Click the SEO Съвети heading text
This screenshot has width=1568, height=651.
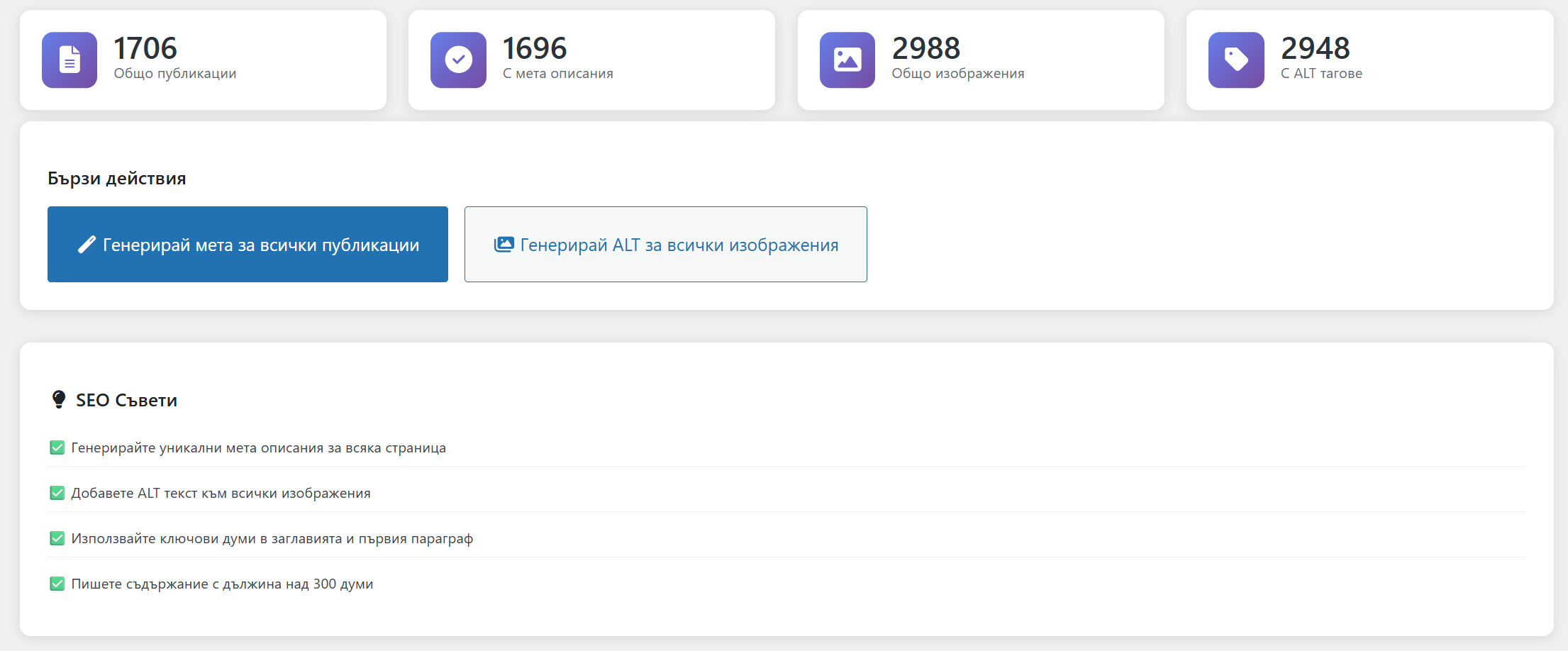tap(126, 400)
